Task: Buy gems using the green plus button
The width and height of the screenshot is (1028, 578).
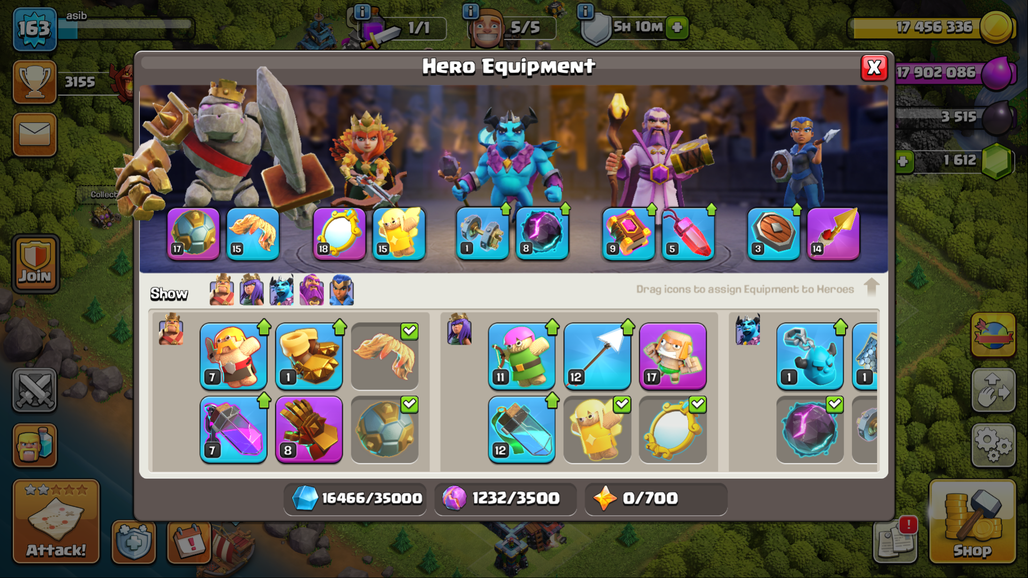Action: (903, 161)
